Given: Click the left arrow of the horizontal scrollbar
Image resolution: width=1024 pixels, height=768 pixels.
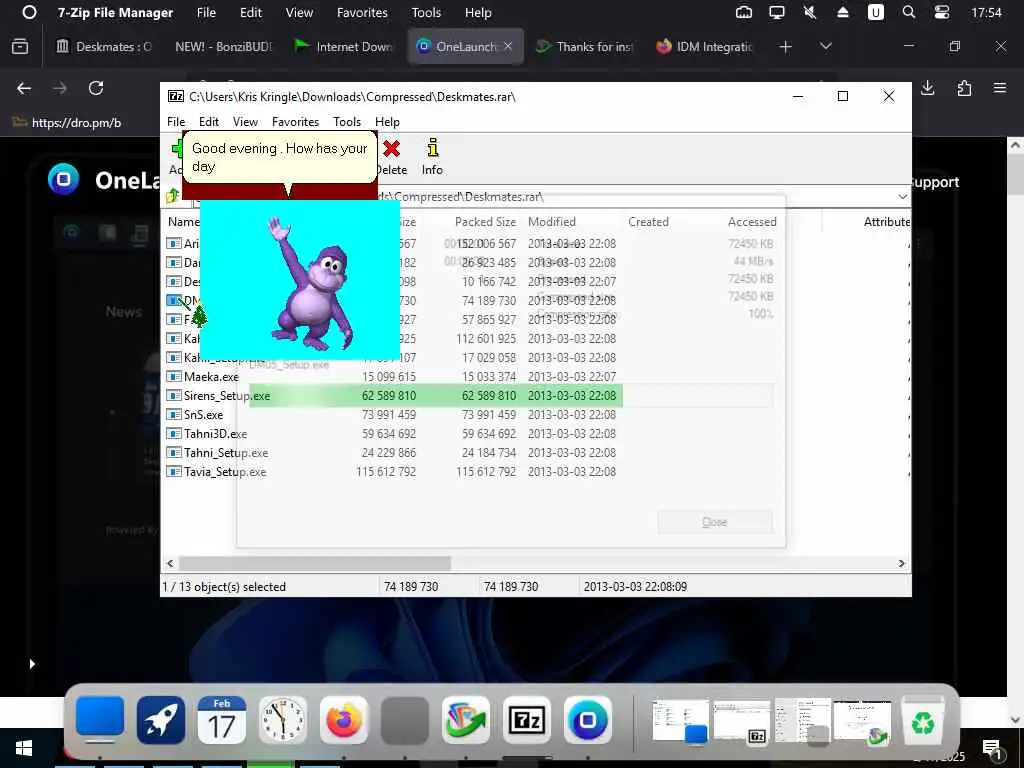Looking at the screenshot, I should [170, 563].
